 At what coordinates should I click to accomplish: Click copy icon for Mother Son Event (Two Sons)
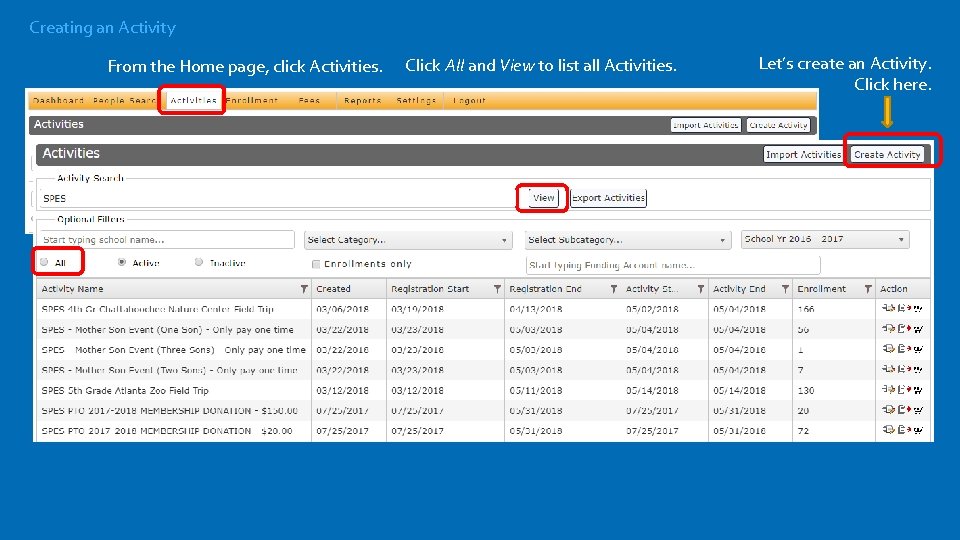888,369
